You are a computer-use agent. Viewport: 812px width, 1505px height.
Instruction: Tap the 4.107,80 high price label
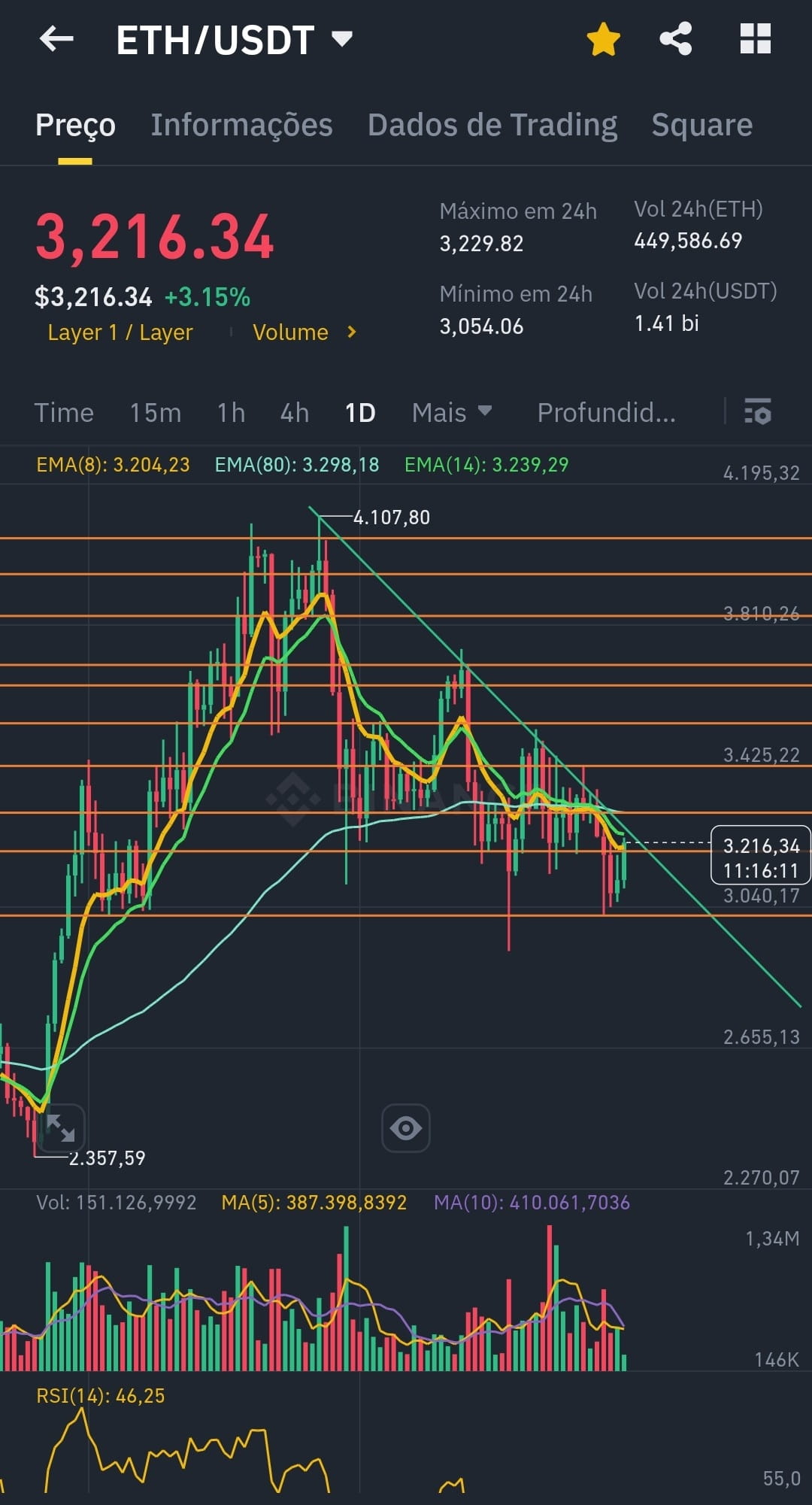(x=392, y=517)
